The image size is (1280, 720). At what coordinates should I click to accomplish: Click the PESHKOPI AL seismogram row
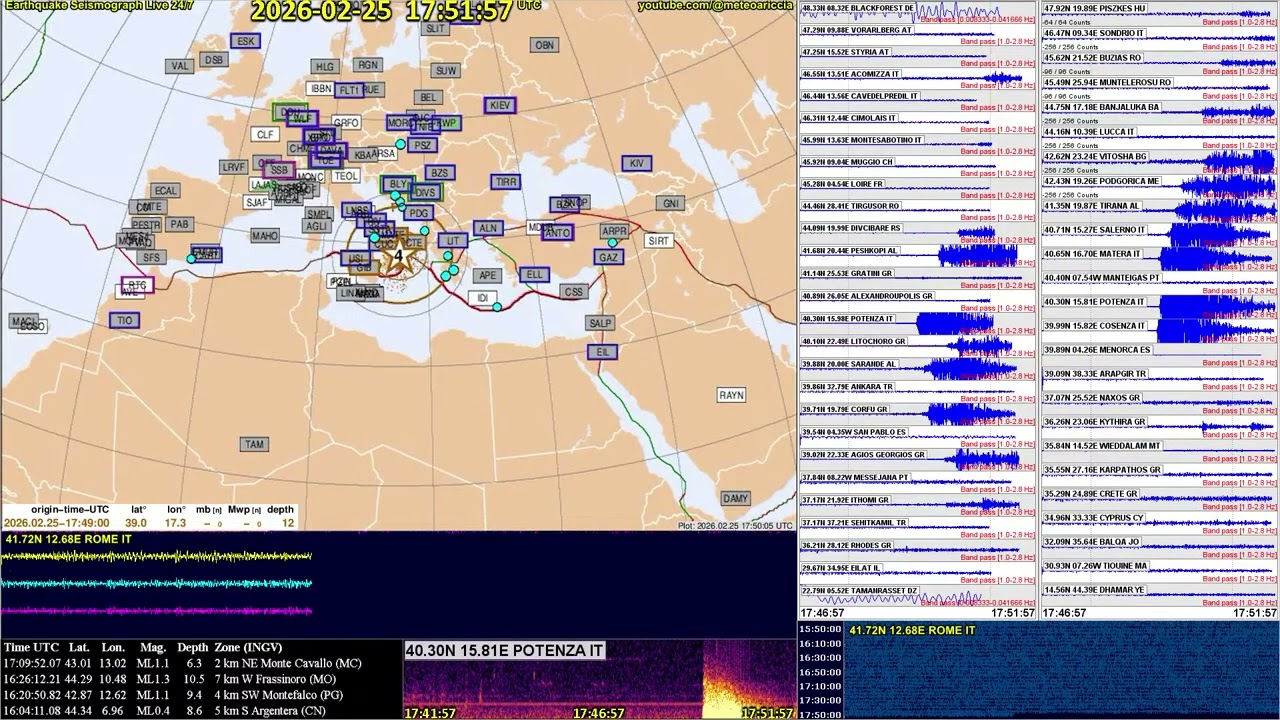[x=918, y=255]
